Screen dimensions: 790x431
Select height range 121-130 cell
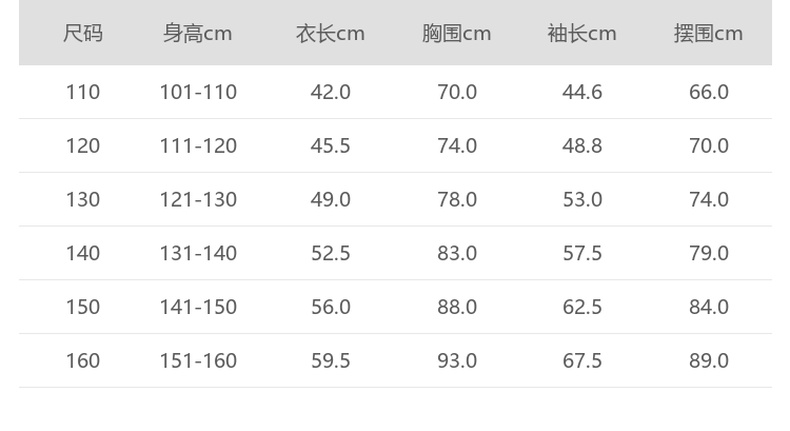tap(198, 200)
